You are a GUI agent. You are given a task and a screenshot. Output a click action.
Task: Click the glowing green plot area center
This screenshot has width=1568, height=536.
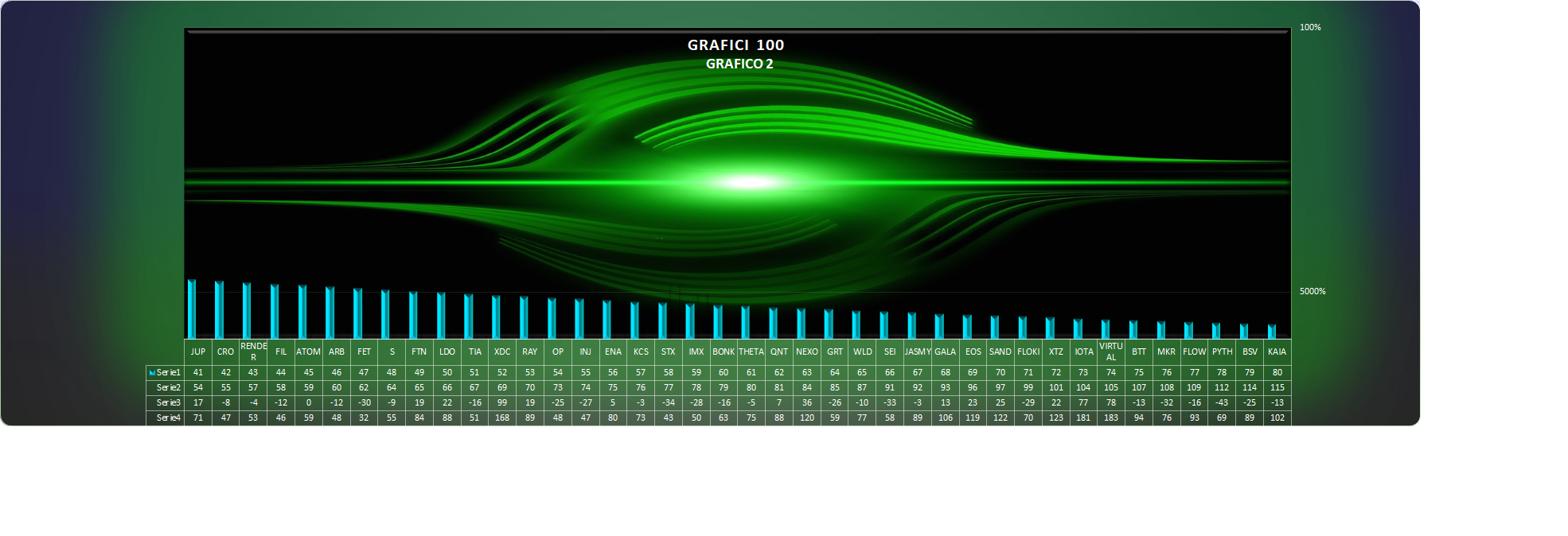tap(748, 182)
